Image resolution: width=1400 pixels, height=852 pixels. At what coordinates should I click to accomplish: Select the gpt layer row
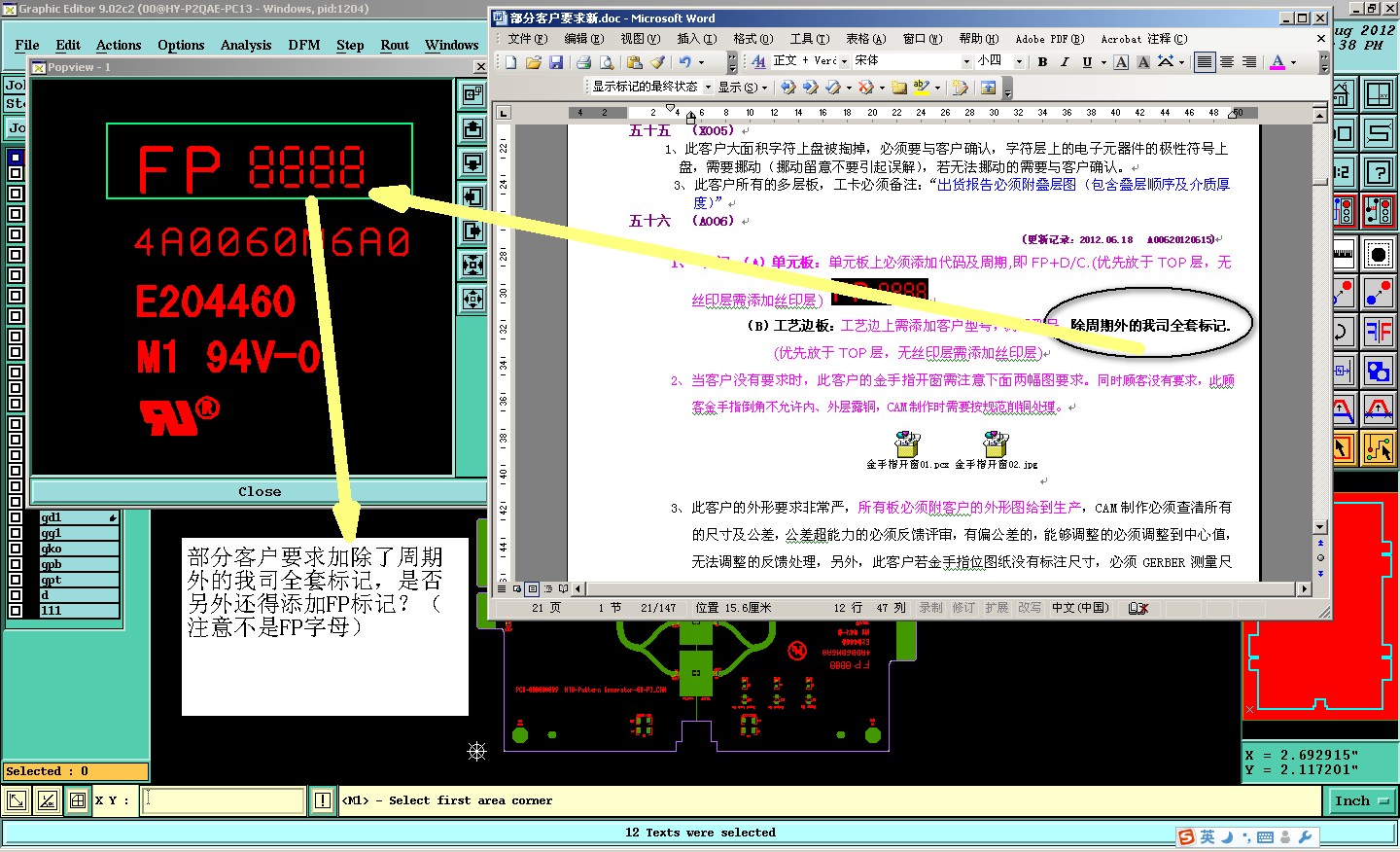[79, 580]
